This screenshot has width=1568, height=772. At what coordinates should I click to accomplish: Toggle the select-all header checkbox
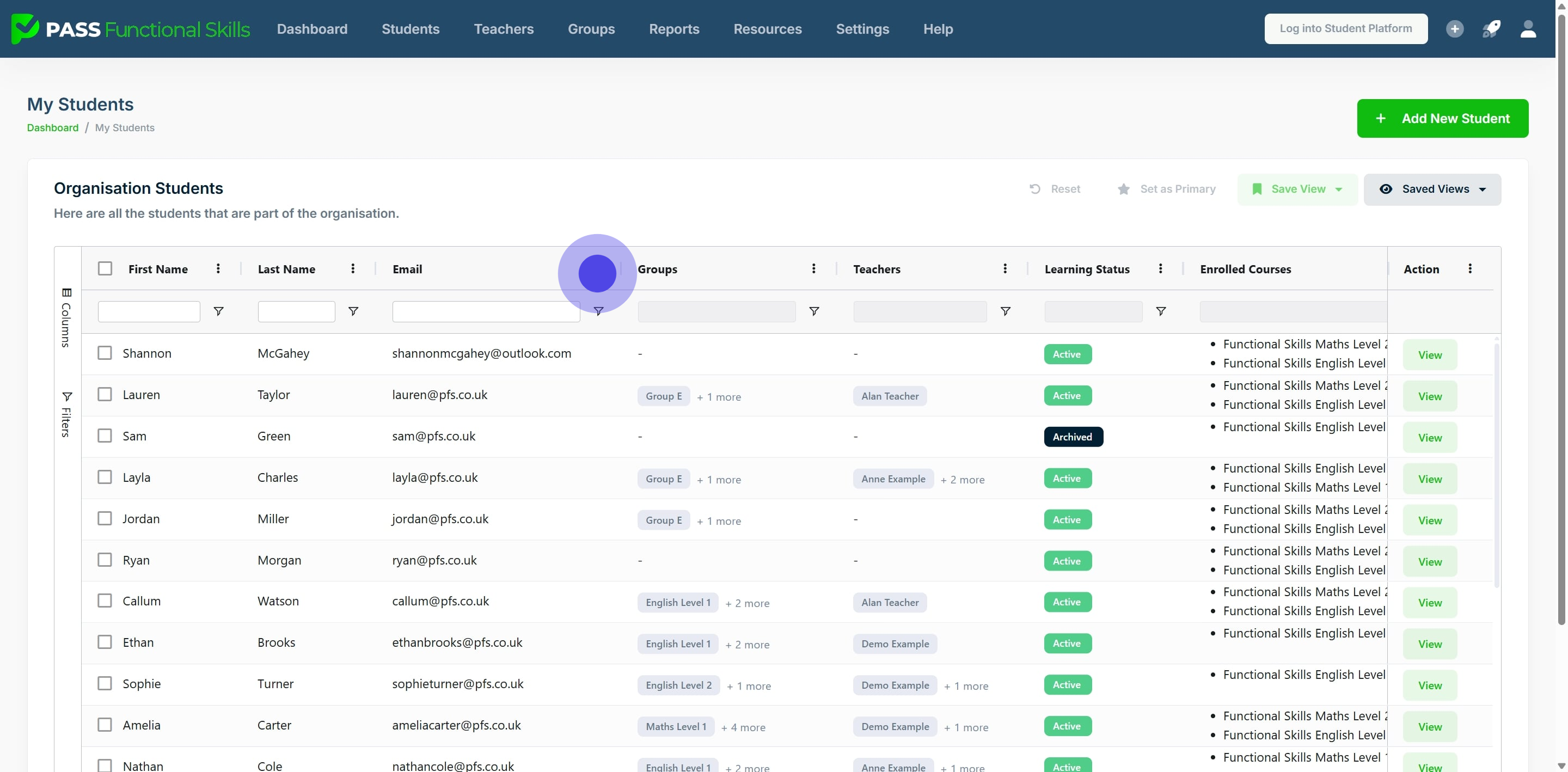point(105,268)
